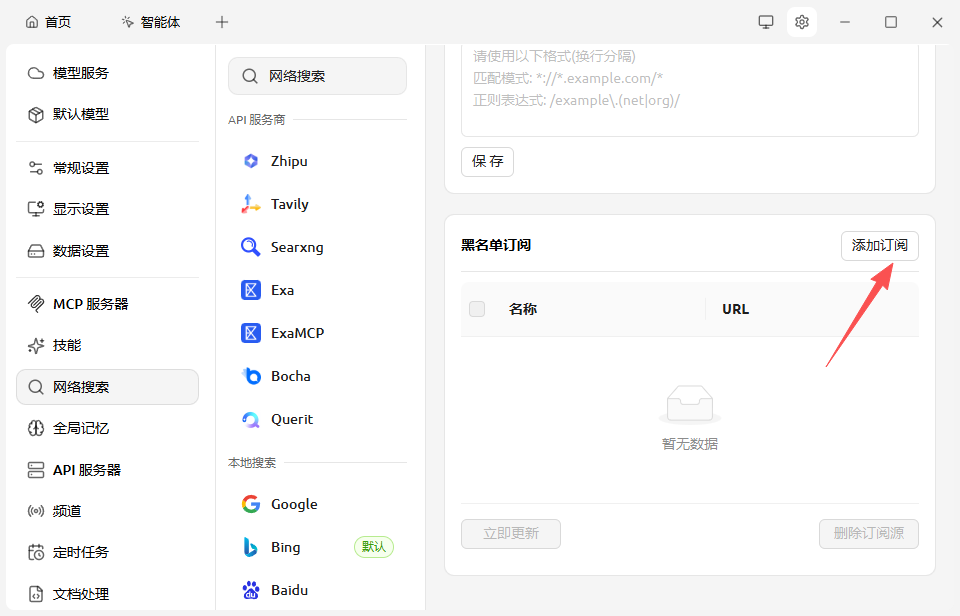Click the 暂无数据 empty inbox icon

point(689,405)
